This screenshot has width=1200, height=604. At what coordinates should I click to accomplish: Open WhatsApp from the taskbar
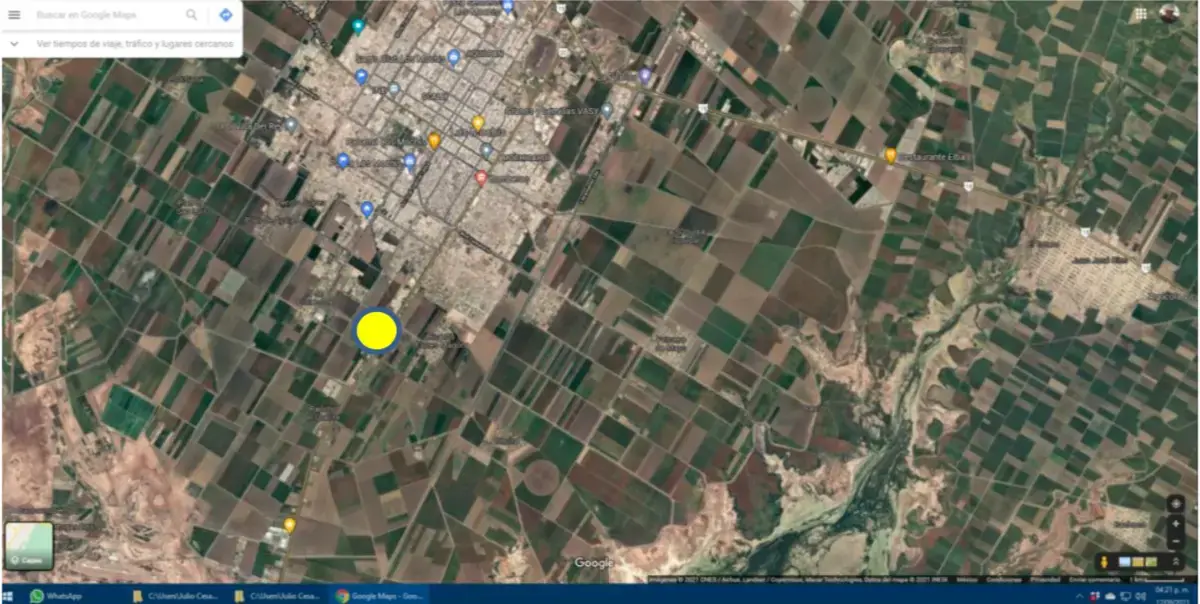pyautogui.click(x=57, y=595)
